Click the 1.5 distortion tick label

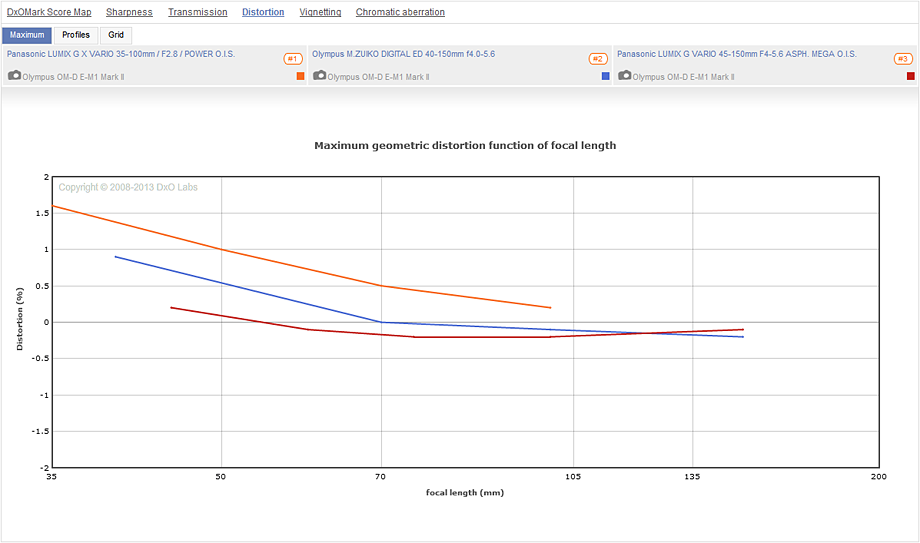pyautogui.click(x=42, y=213)
